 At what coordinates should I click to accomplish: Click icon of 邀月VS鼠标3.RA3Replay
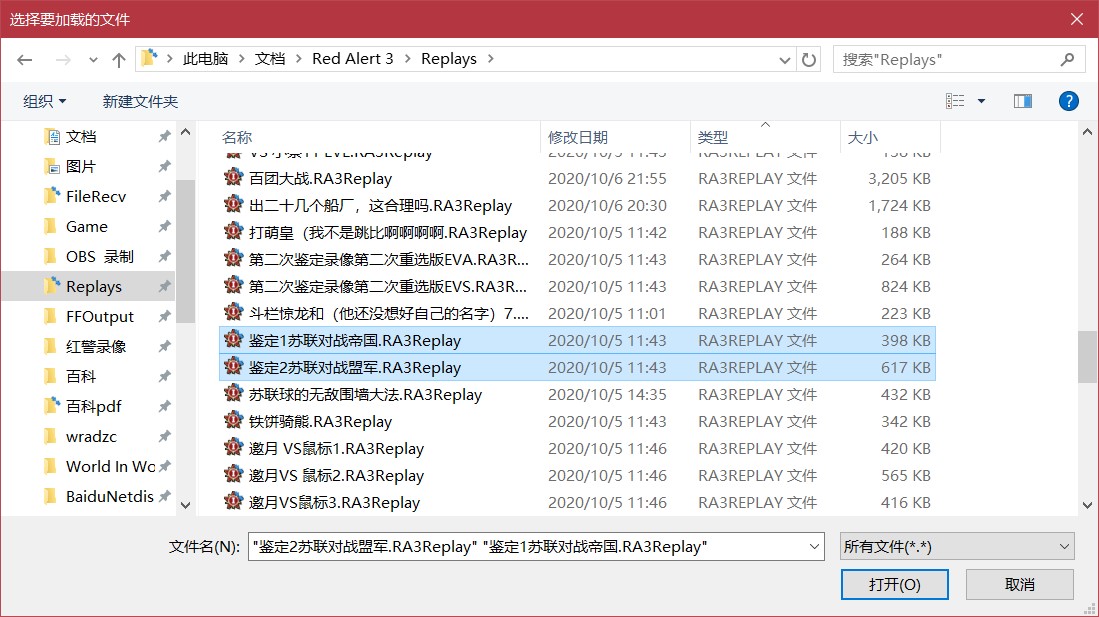click(233, 502)
